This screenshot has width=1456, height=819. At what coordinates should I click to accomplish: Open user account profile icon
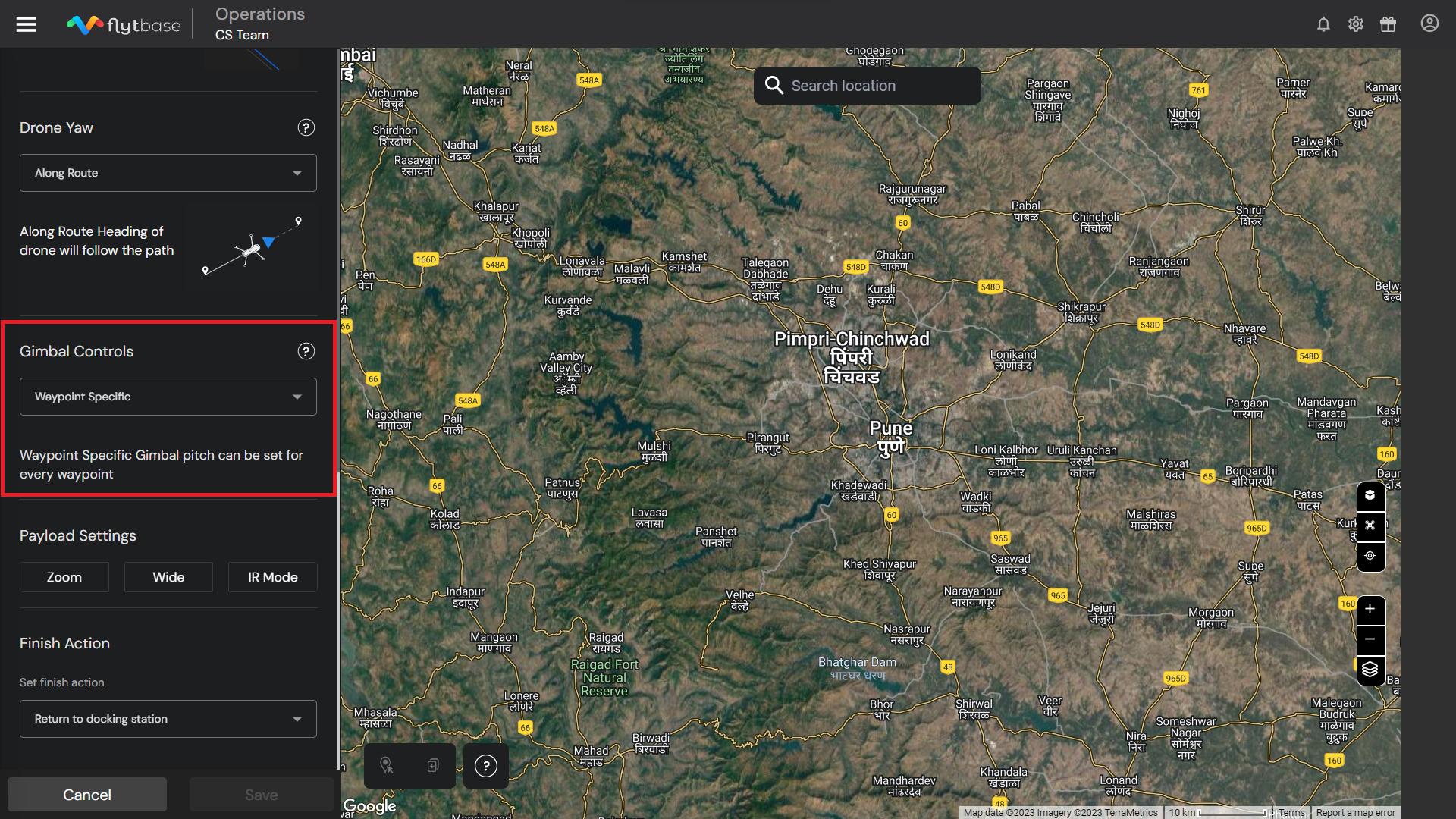click(x=1429, y=24)
